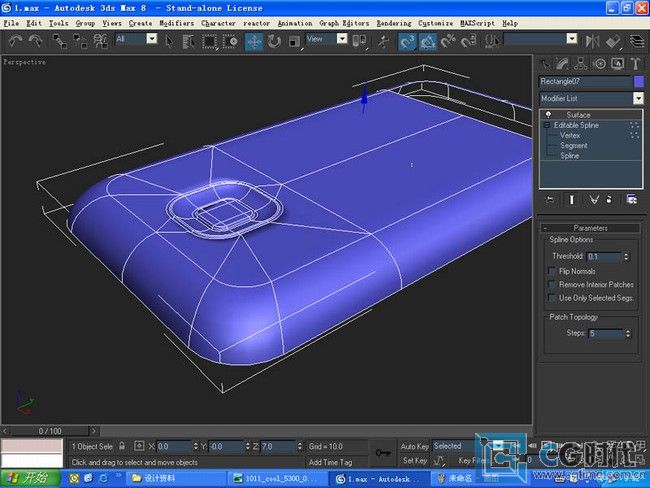Open the Modifier List dropdown
The height and width of the screenshot is (488, 650).
pyautogui.click(x=638, y=98)
